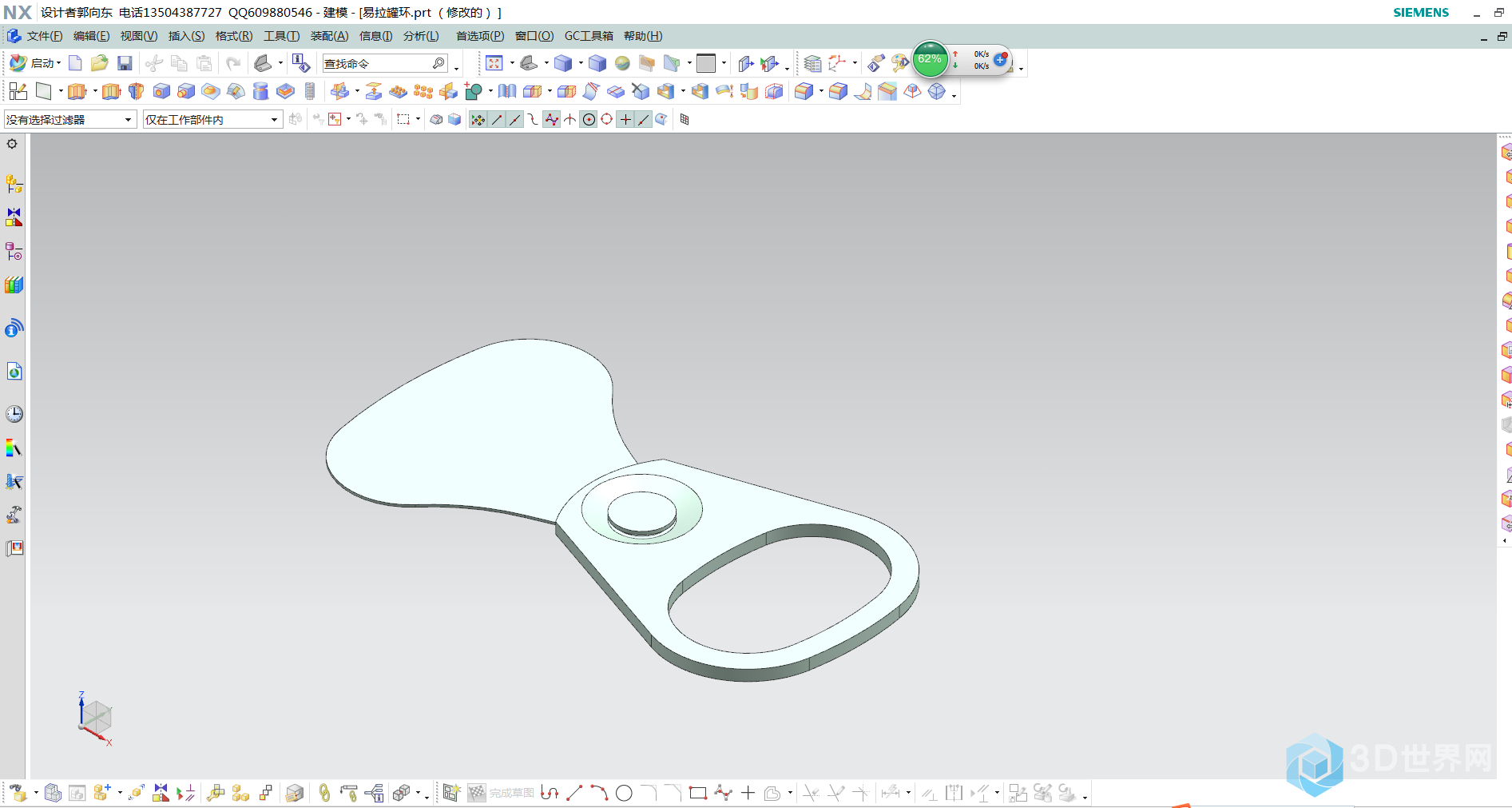
Task: Expand the Datum plane dropdown arrow
Action: pyautogui.click(x=61, y=92)
